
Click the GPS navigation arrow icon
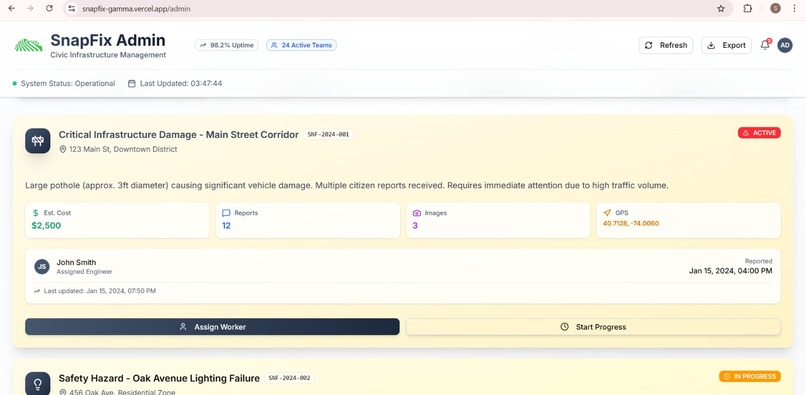pyautogui.click(x=607, y=213)
